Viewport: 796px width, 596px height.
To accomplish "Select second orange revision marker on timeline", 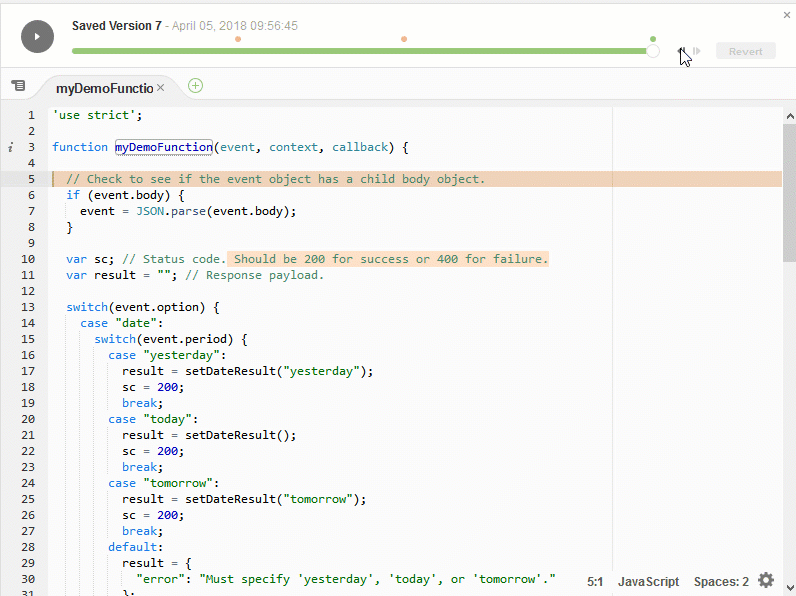I will (x=404, y=40).
